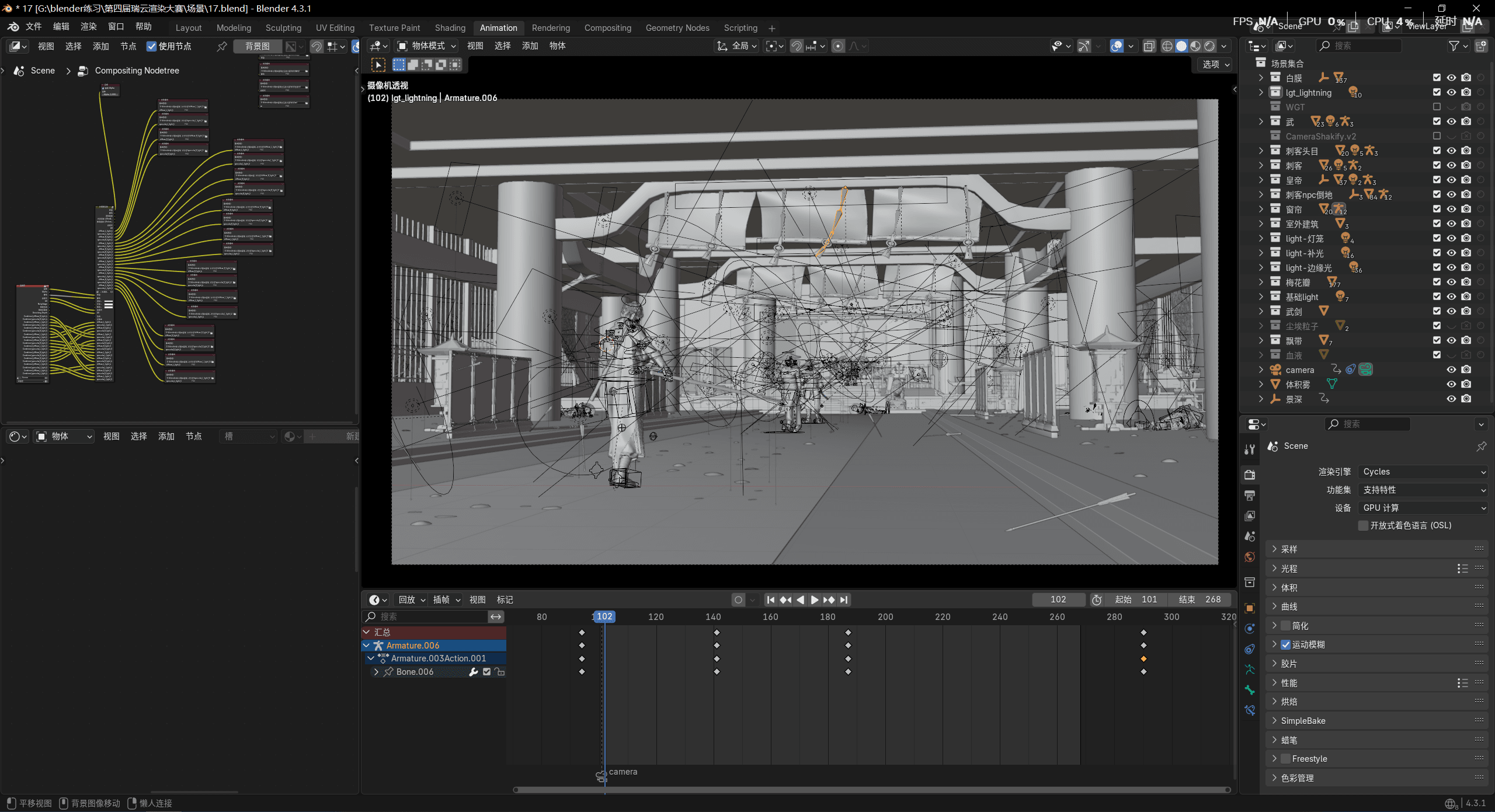Play the animation forward
This screenshot has width=1495, height=812.
click(814, 600)
